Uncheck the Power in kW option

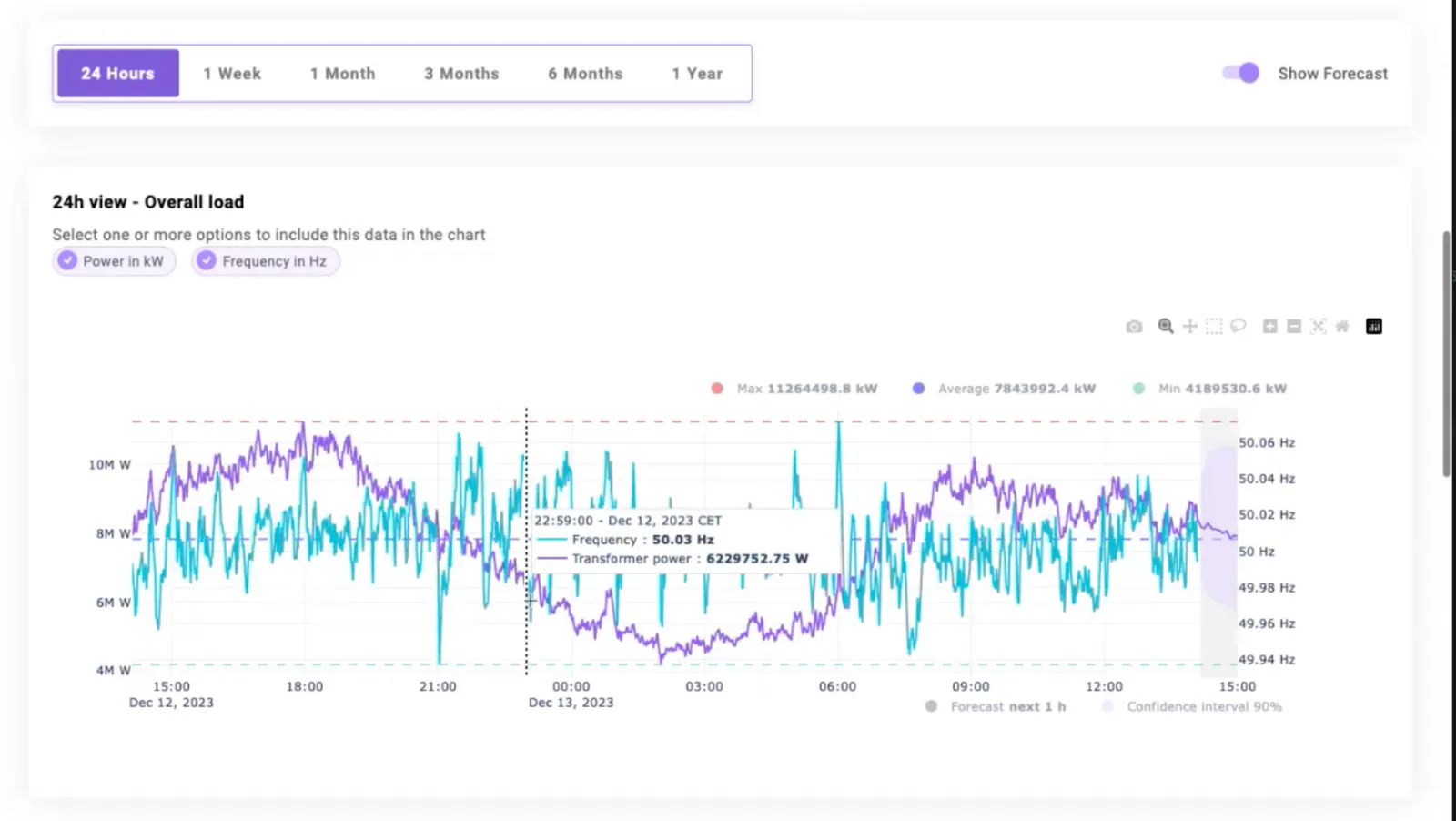tap(114, 261)
